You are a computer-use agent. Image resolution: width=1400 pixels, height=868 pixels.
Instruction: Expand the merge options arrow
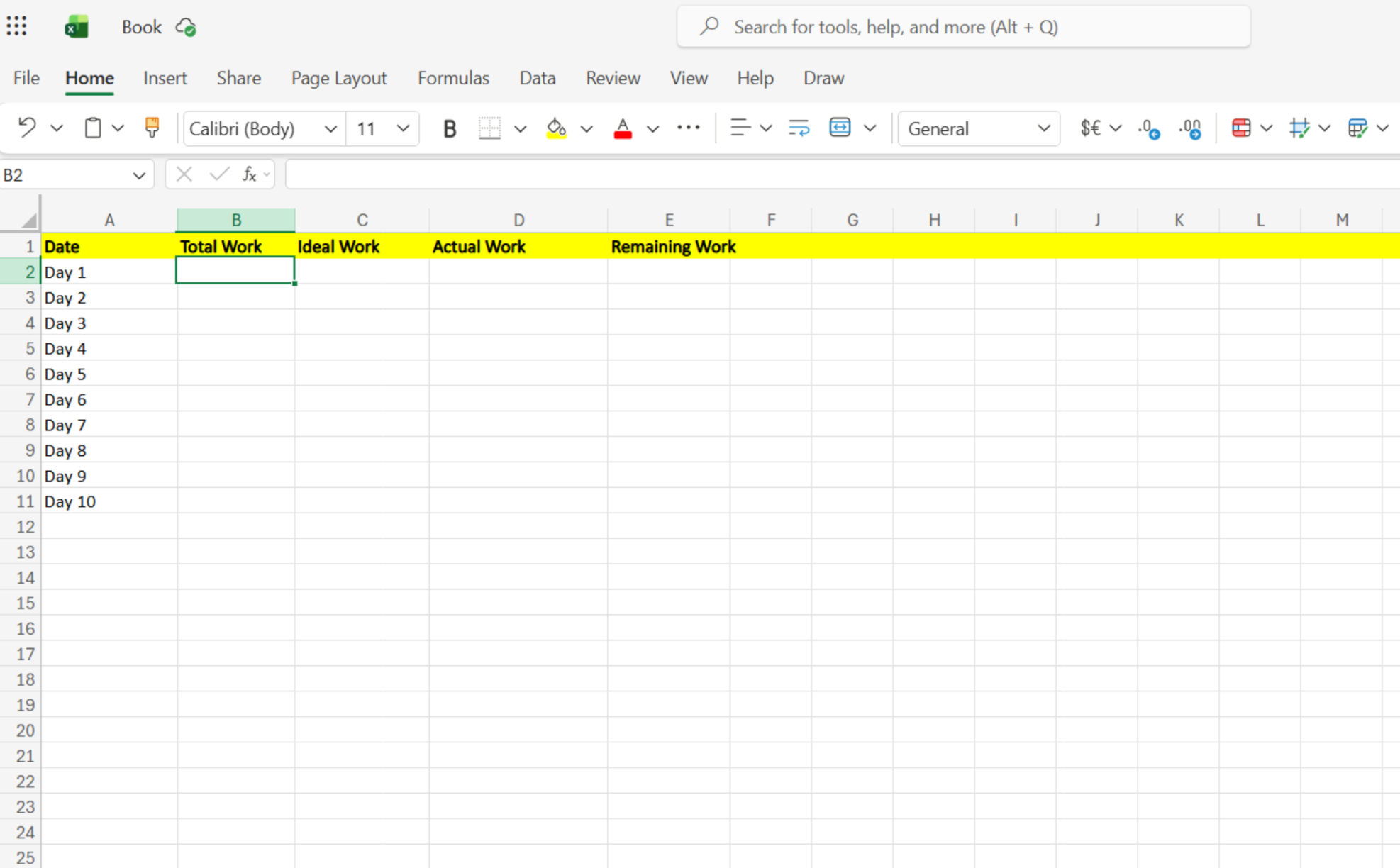870,128
